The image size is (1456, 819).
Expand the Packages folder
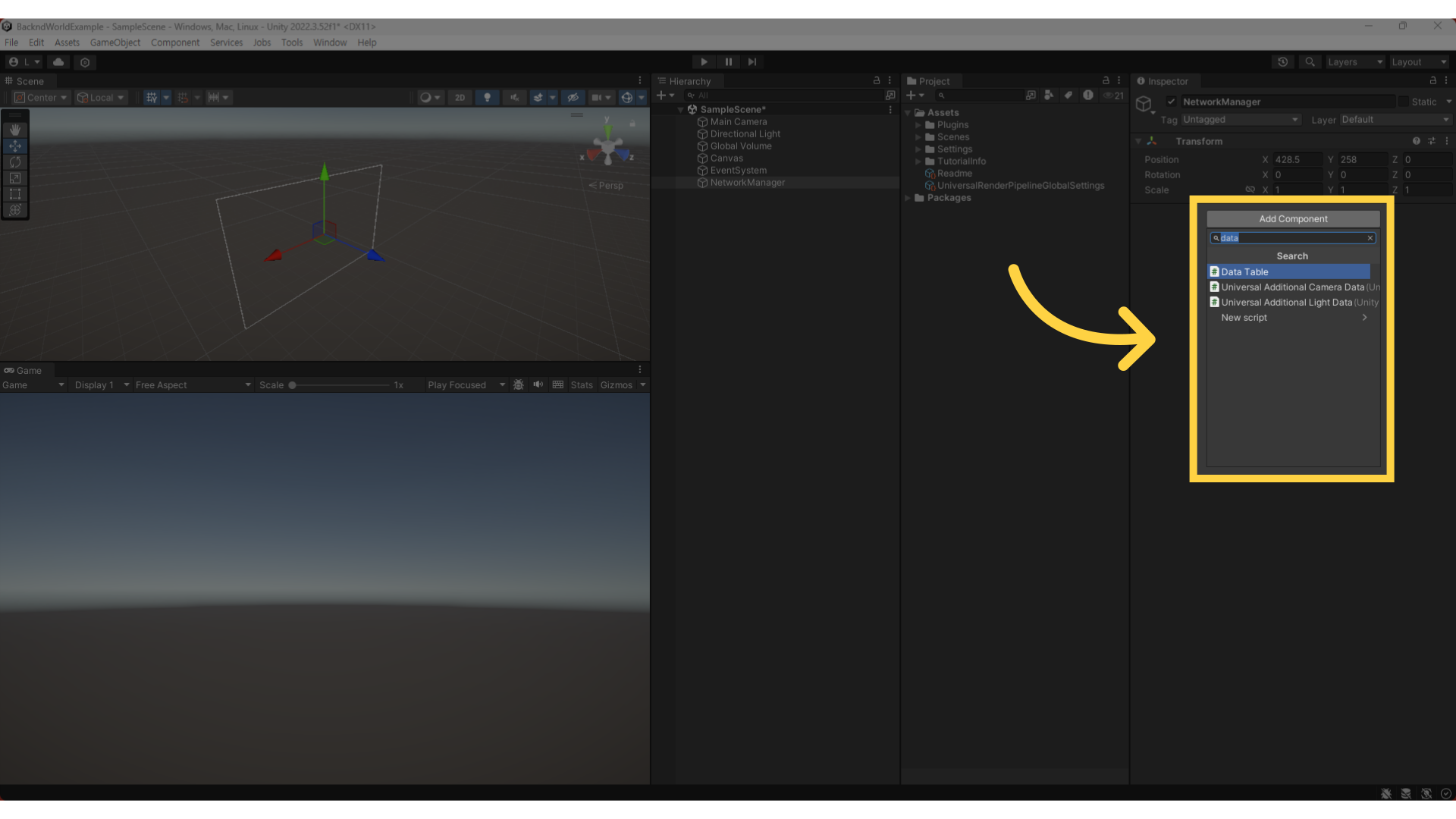click(x=908, y=198)
